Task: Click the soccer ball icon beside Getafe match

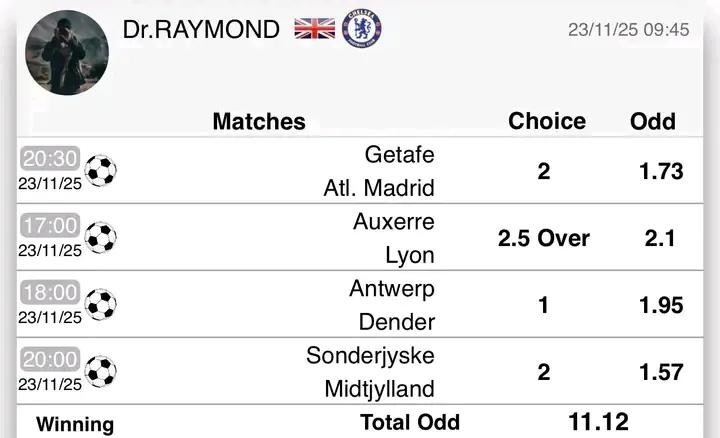Action: click(100, 171)
